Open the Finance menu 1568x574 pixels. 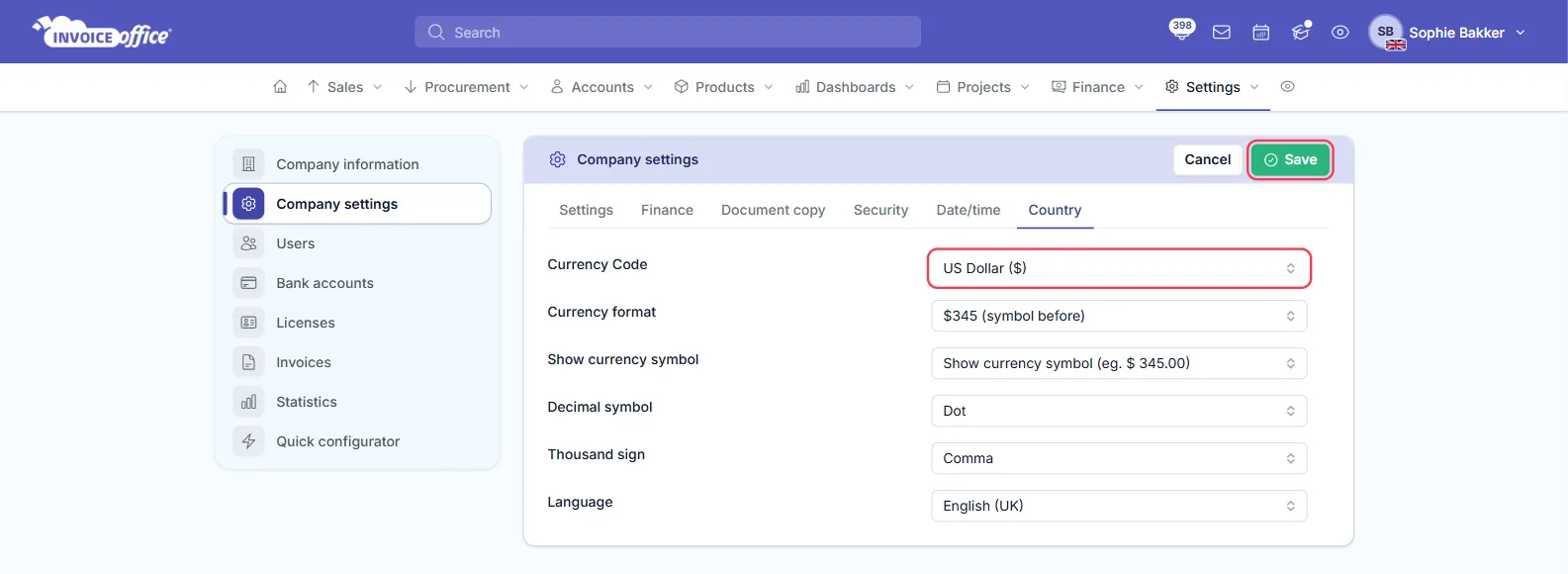pos(1097,87)
